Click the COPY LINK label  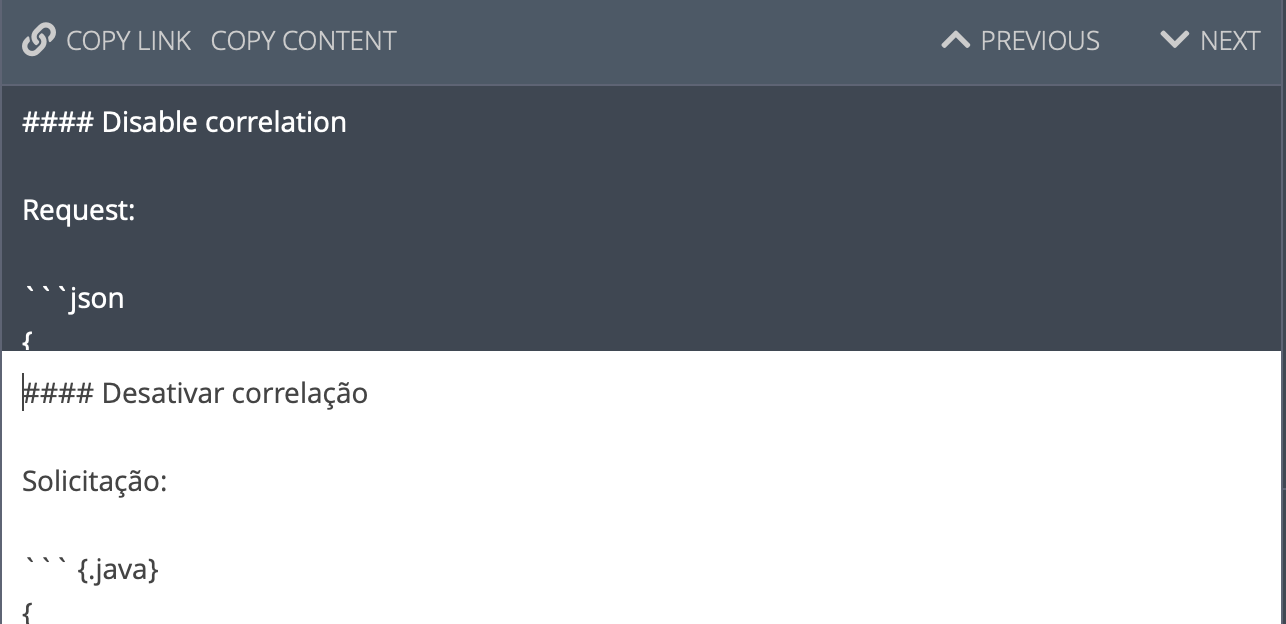(x=128, y=41)
